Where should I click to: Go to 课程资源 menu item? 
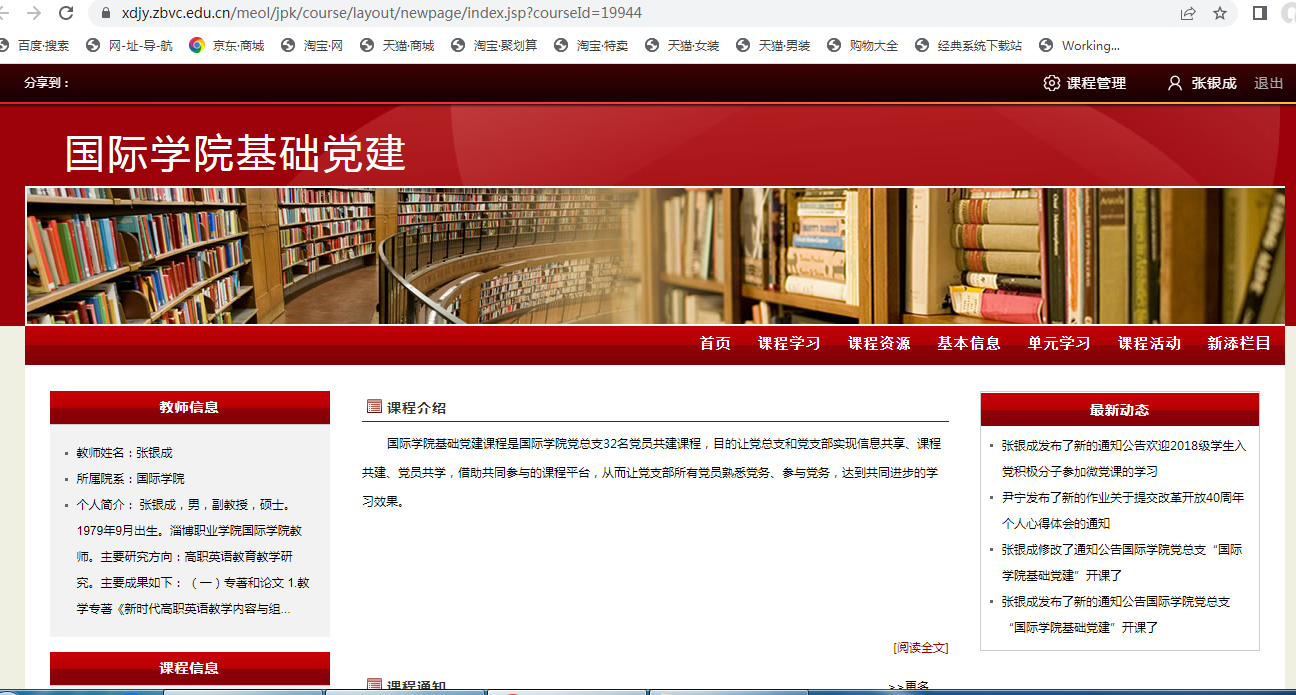879,343
